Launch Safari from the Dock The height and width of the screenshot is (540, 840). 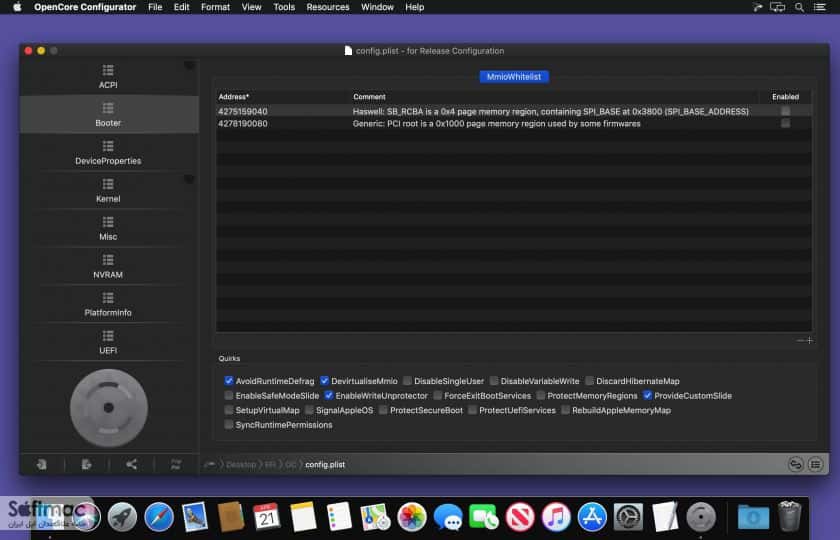pyautogui.click(x=159, y=517)
